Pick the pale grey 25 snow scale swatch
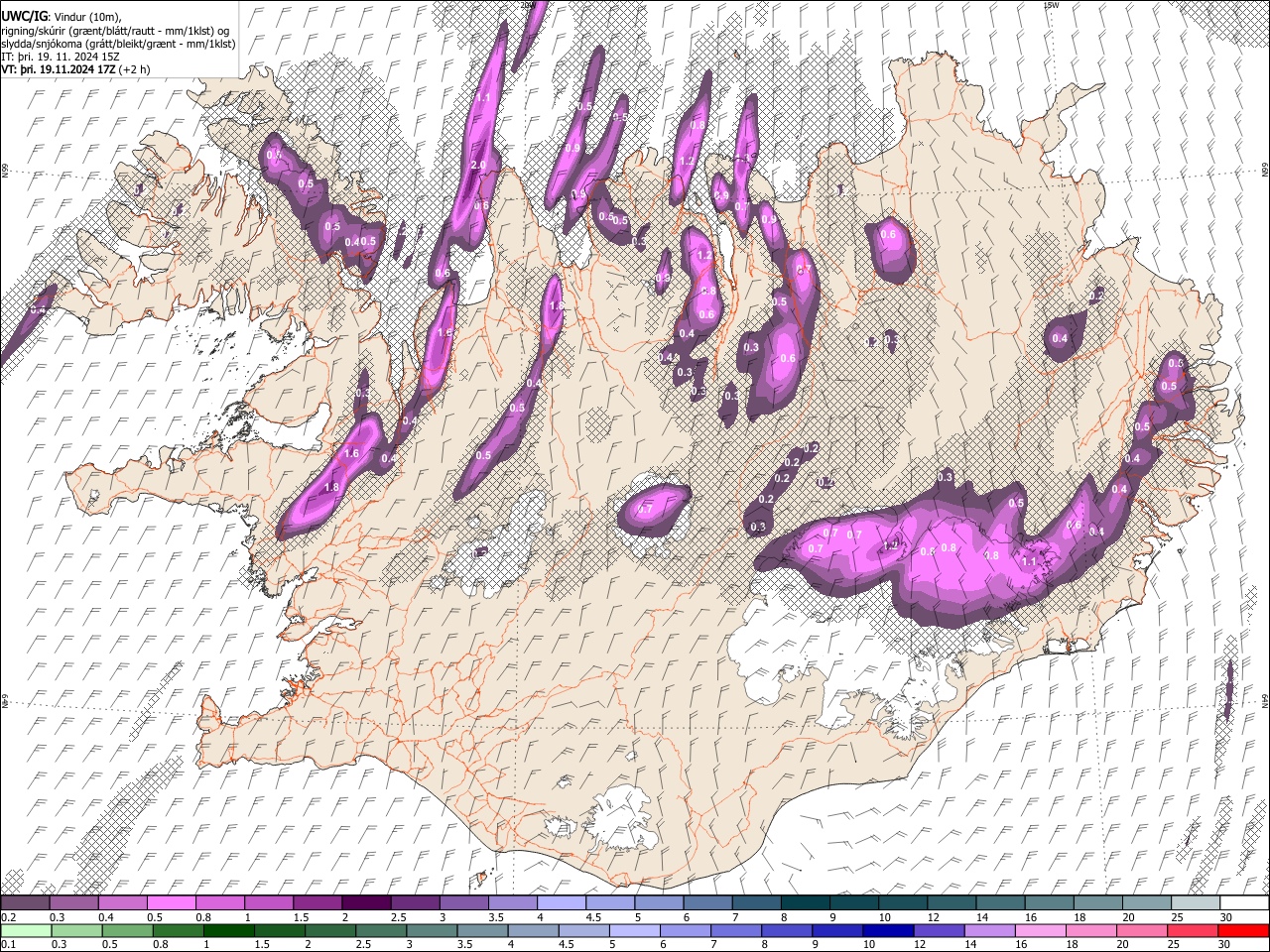The image size is (1270, 952). 1196,902
